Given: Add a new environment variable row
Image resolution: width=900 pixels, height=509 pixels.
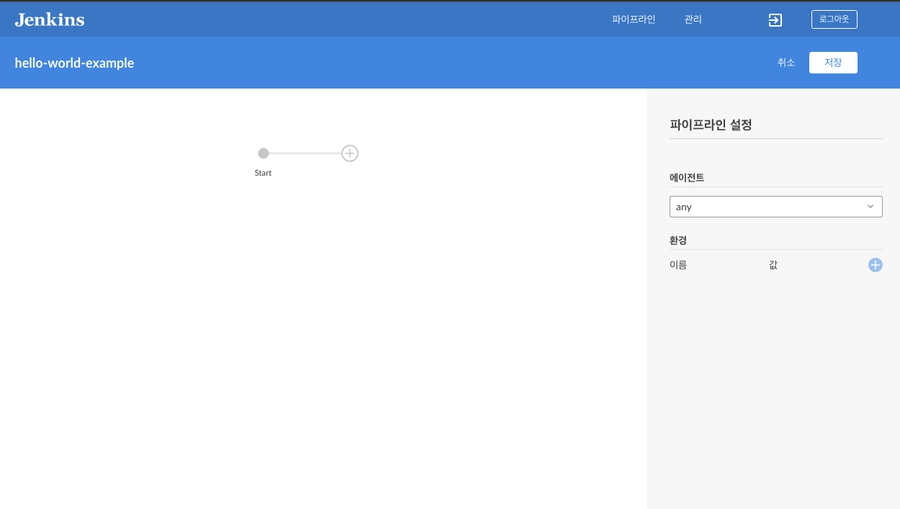Looking at the screenshot, I should coord(875,265).
